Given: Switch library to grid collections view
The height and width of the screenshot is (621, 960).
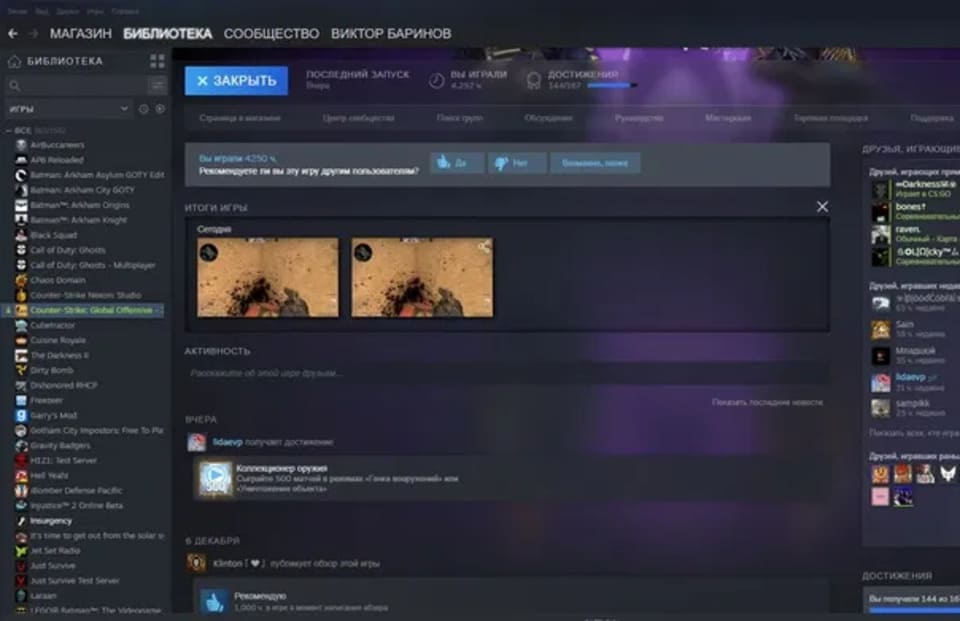Looking at the screenshot, I should click(157, 61).
